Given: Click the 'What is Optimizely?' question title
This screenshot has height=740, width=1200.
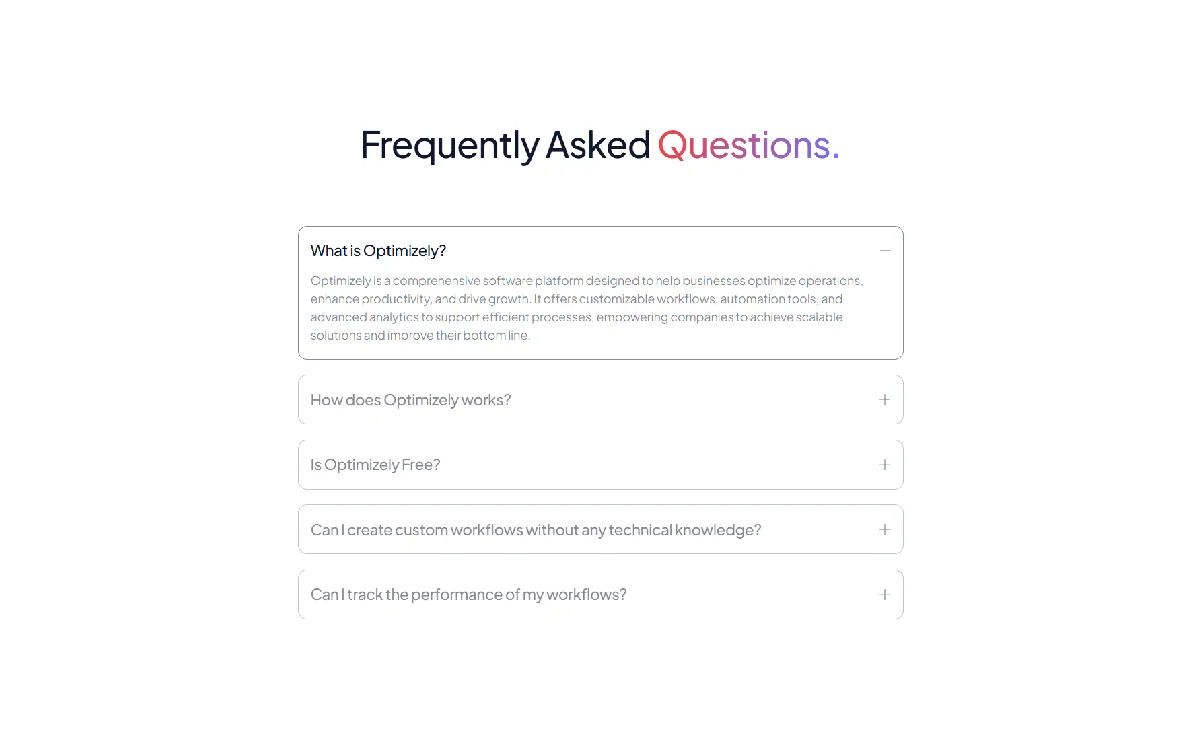Looking at the screenshot, I should pos(378,251).
